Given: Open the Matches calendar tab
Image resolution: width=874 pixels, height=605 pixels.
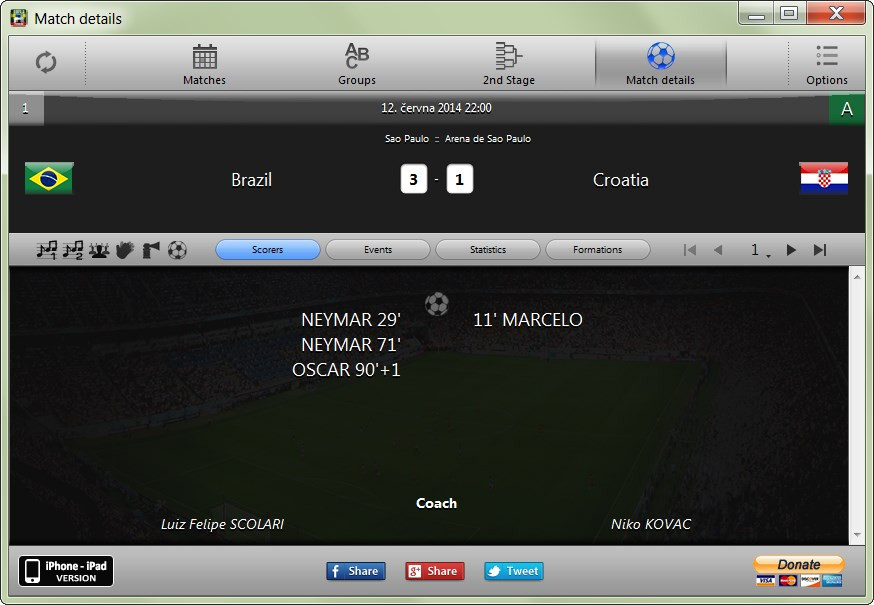Looking at the screenshot, I should point(205,64).
